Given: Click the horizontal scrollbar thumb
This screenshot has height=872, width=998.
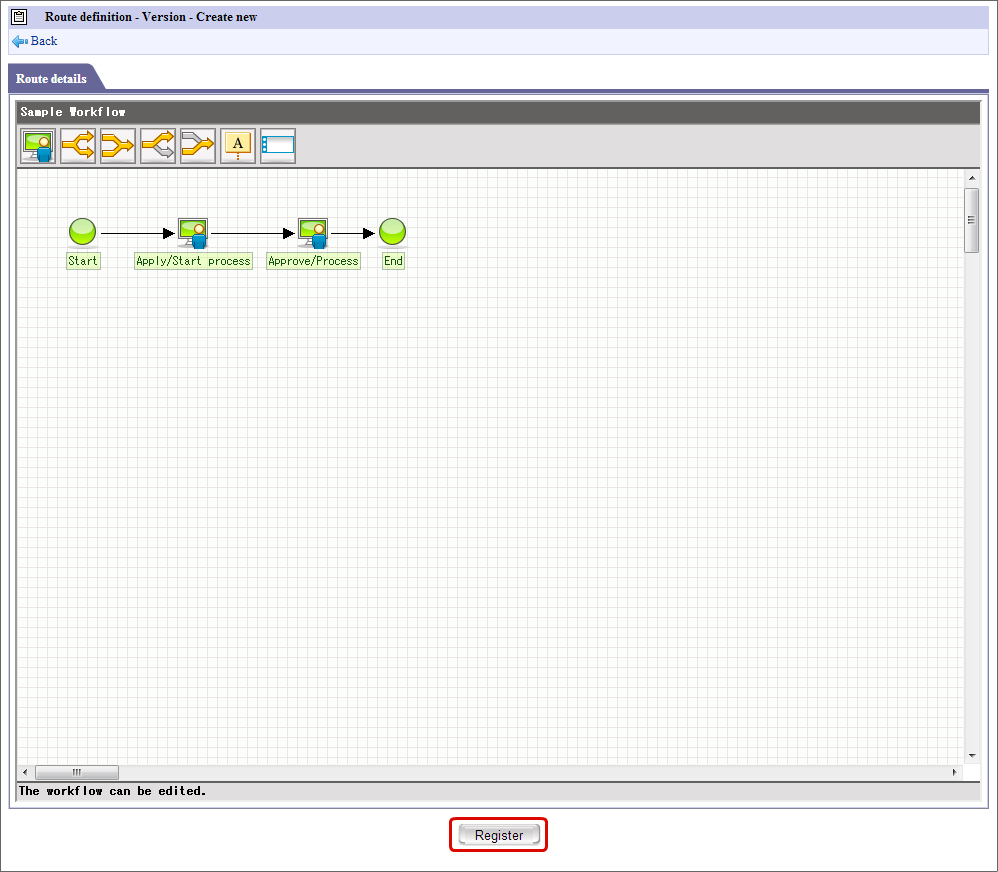Looking at the screenshot, I should 77,772.
